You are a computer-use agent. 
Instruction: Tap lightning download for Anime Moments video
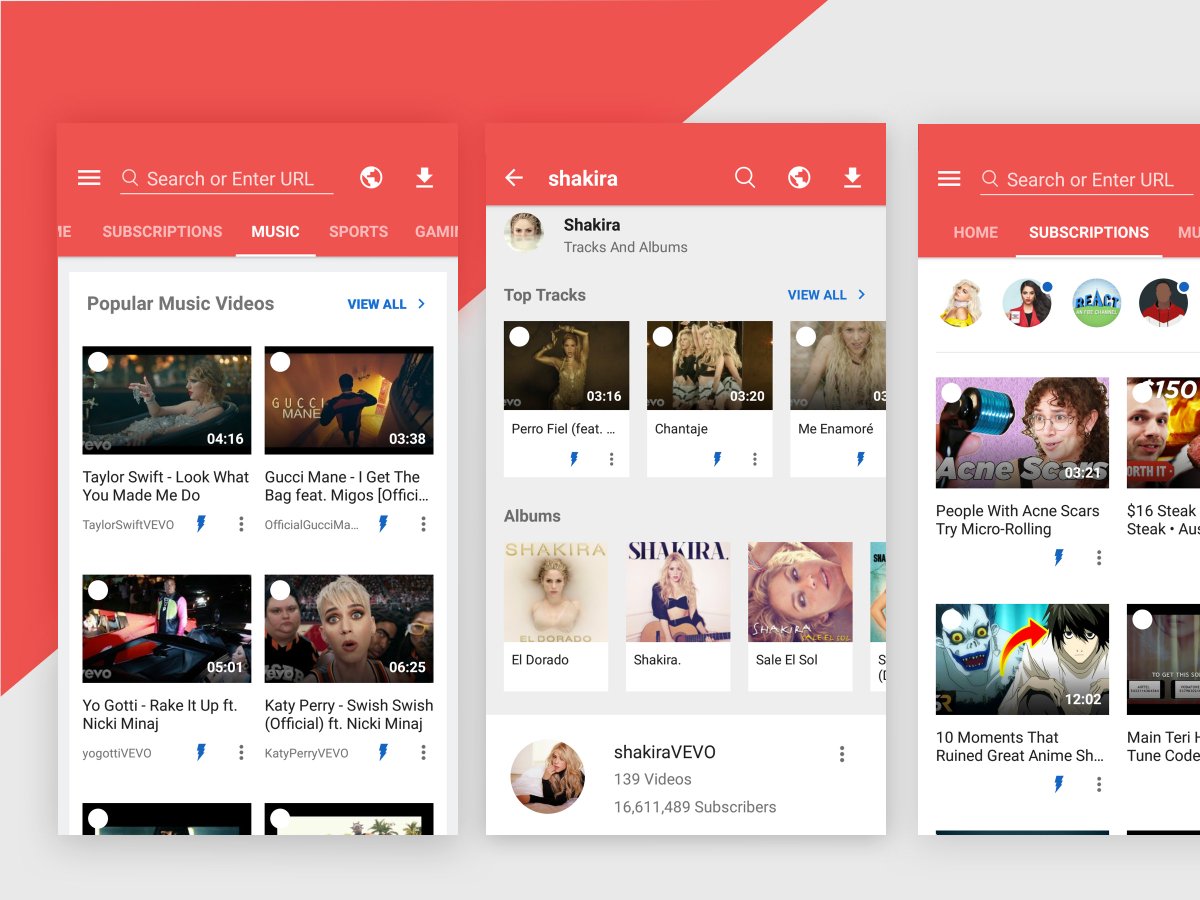click(1059, 784)
